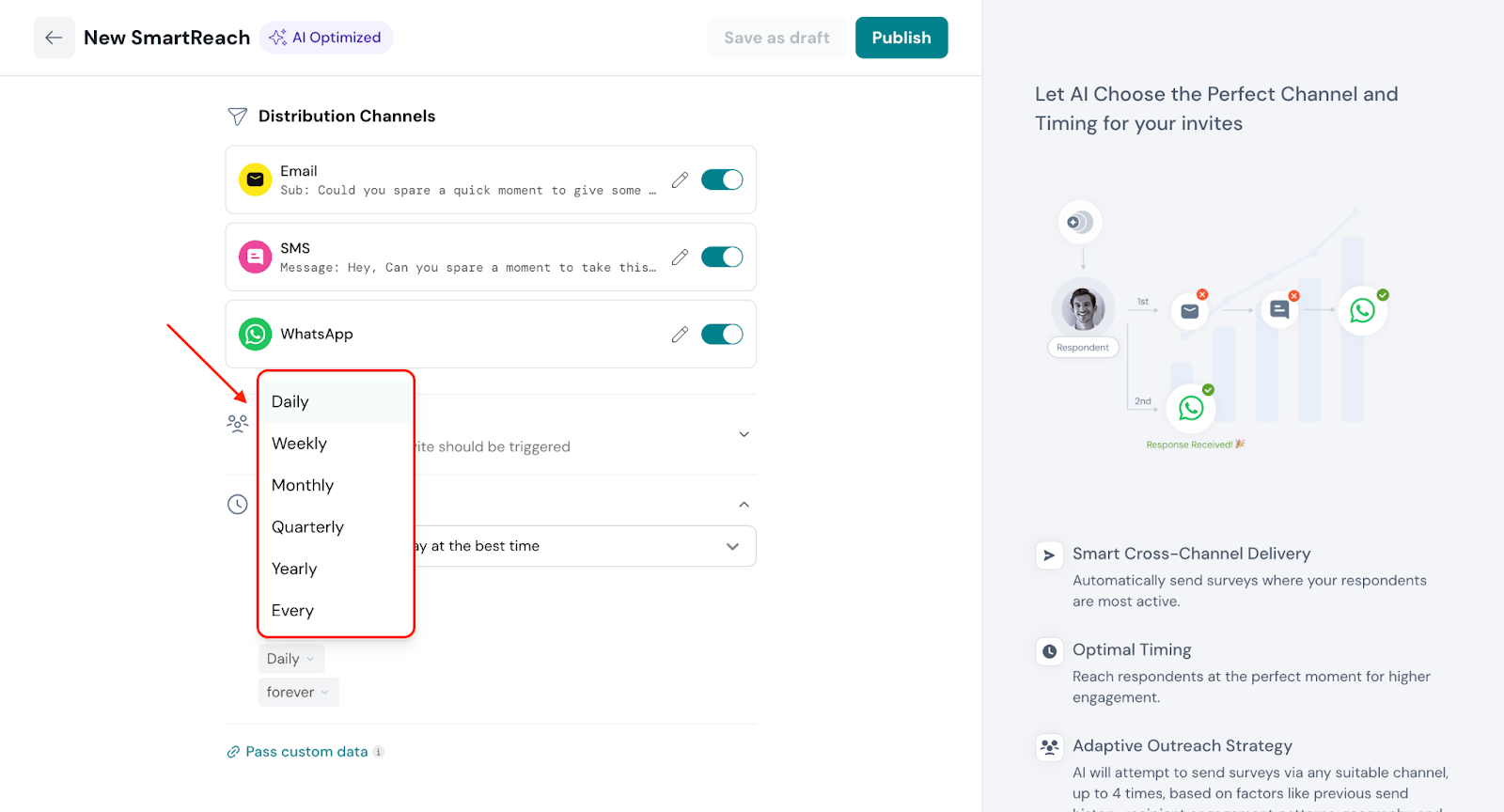Click the Publish button
This screenshot has width=1504, height=812.
[901, 38]
